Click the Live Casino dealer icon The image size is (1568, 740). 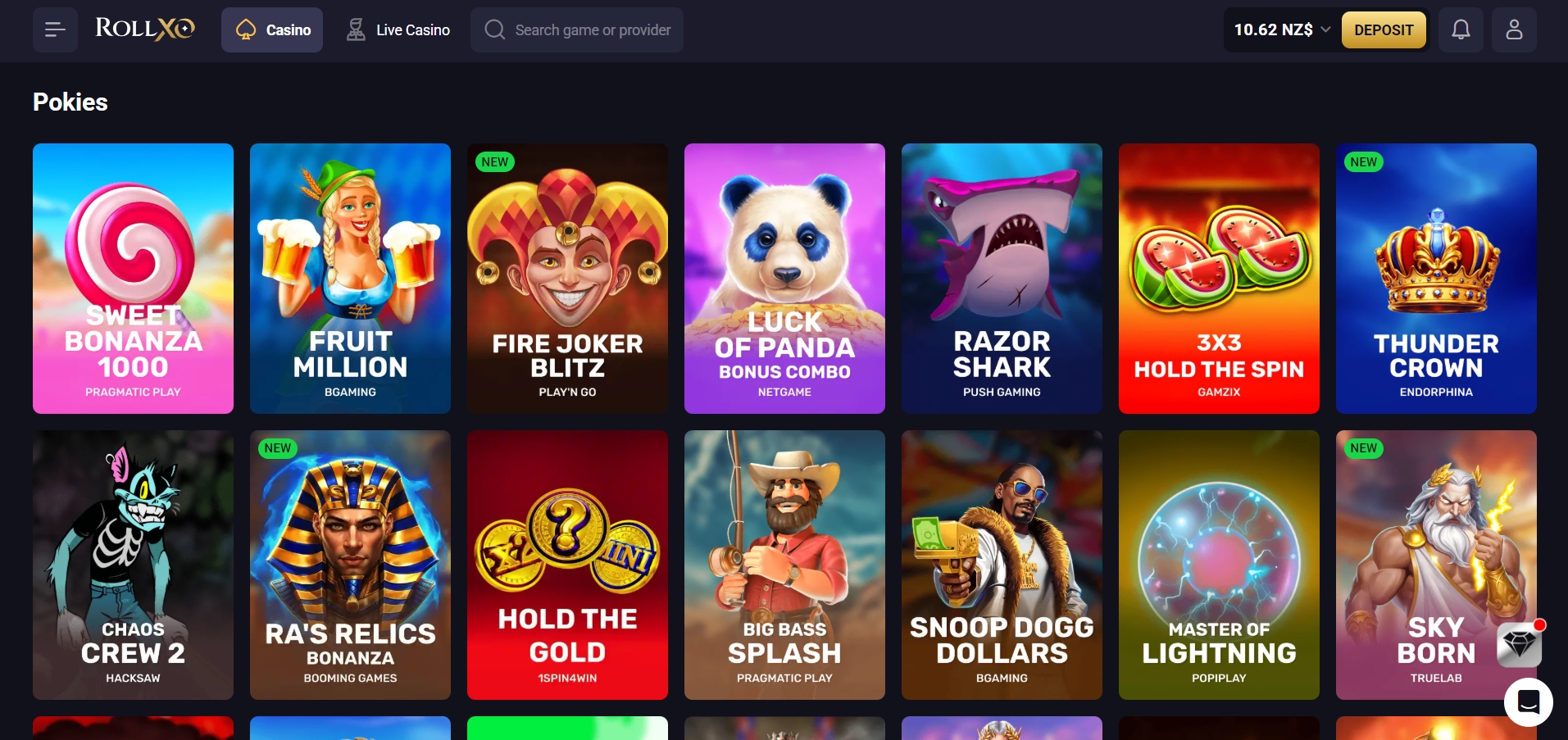[x=356, y=30]
